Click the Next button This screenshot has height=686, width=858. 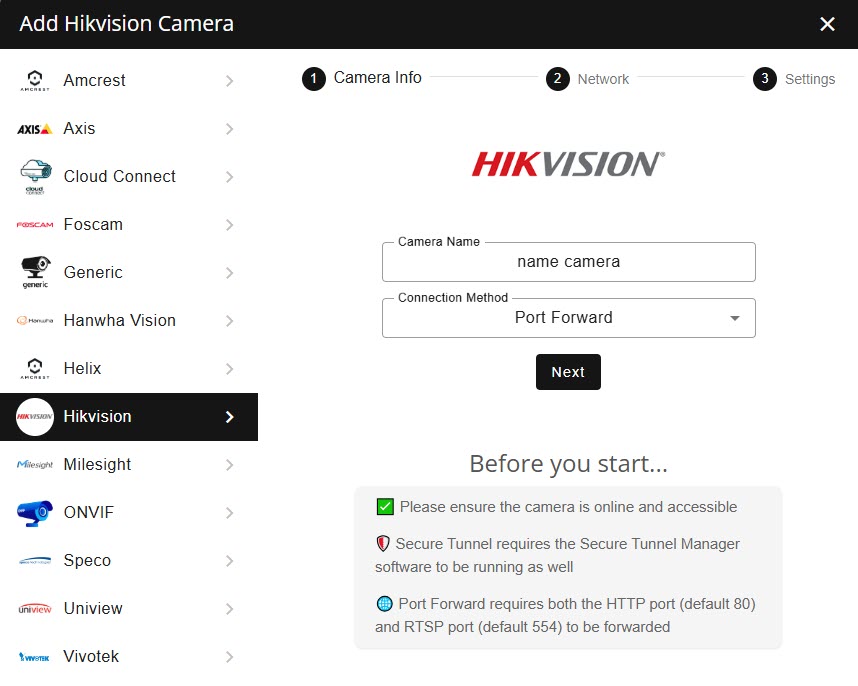(x=568, y=372)
